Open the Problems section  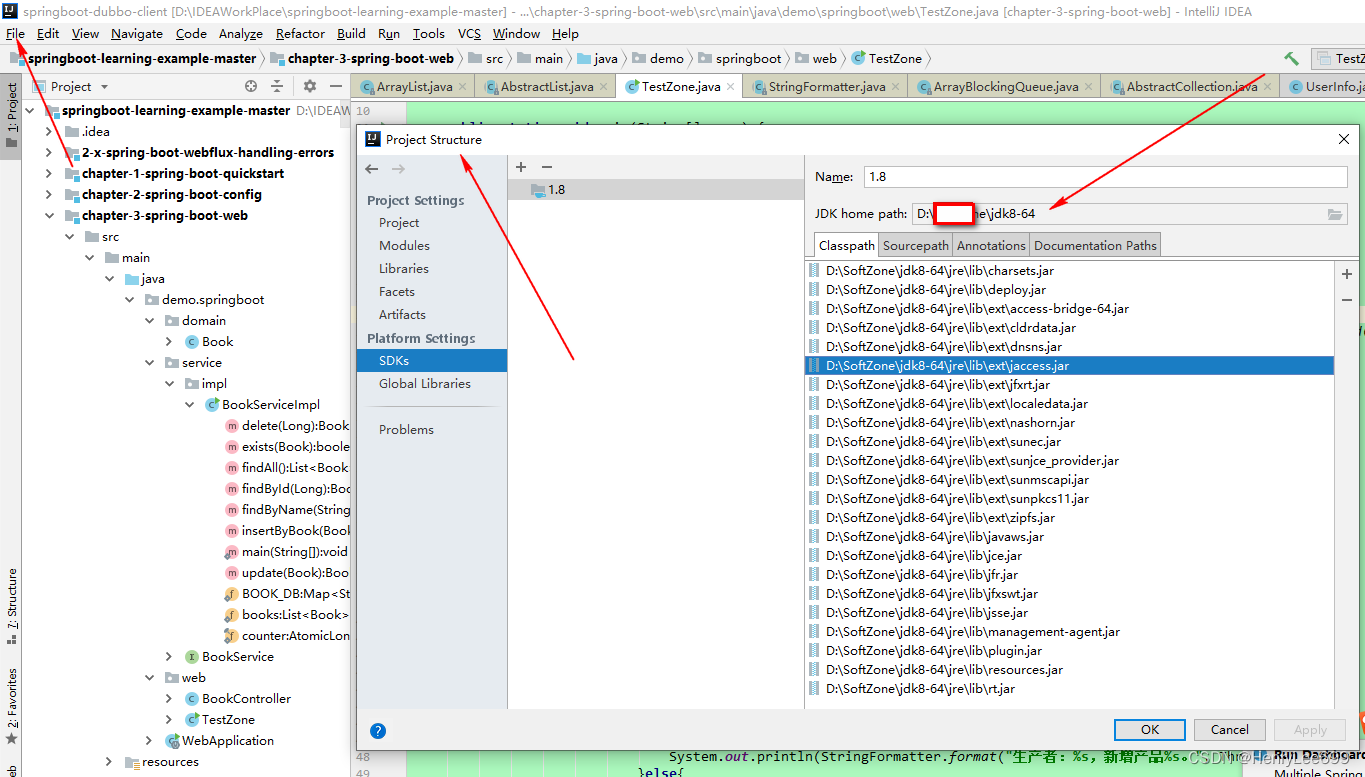(406, 430)
